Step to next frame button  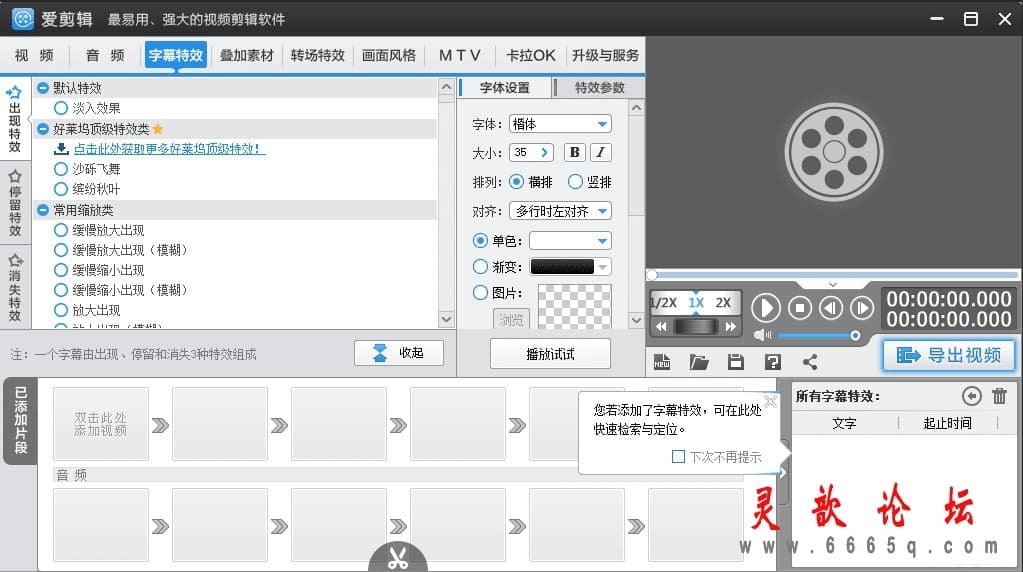tap(862, 307)
